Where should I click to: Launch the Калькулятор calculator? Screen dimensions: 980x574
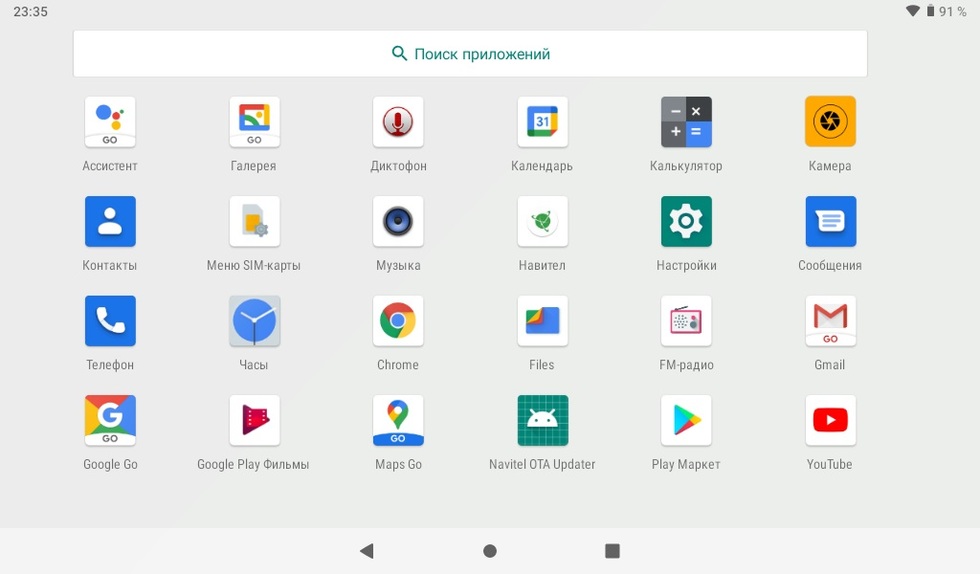[686, 122]
